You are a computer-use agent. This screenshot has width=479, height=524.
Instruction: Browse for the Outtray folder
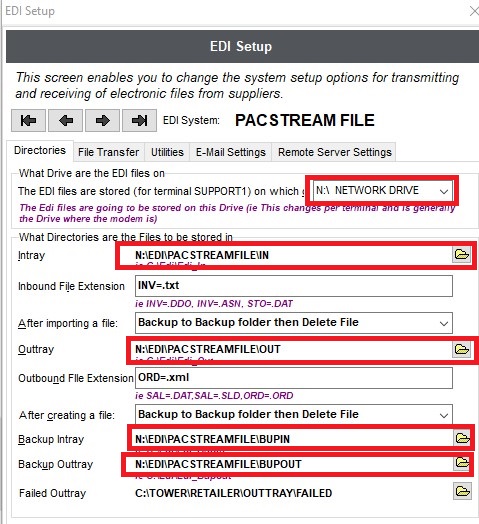pyautogui.click(x=462, y=349)
